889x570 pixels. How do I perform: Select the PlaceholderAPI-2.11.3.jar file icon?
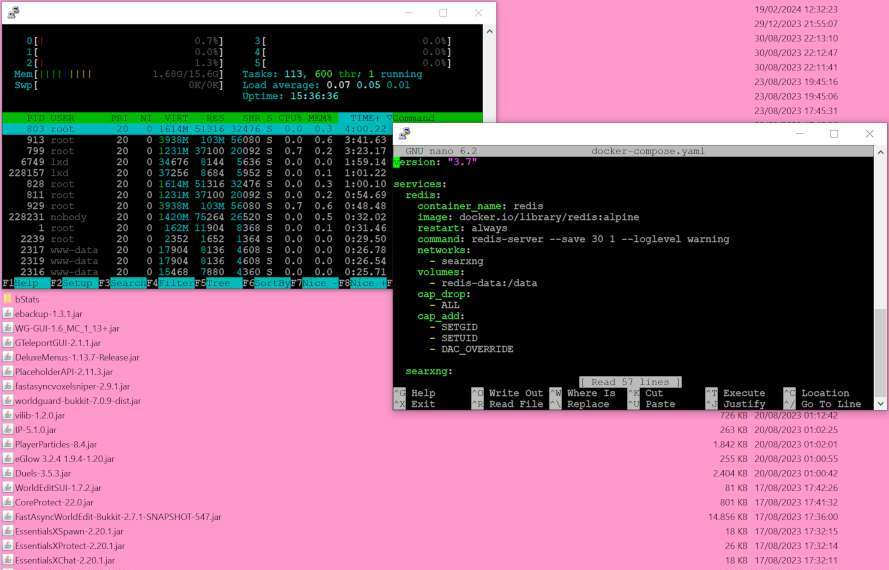coord(8,371)
